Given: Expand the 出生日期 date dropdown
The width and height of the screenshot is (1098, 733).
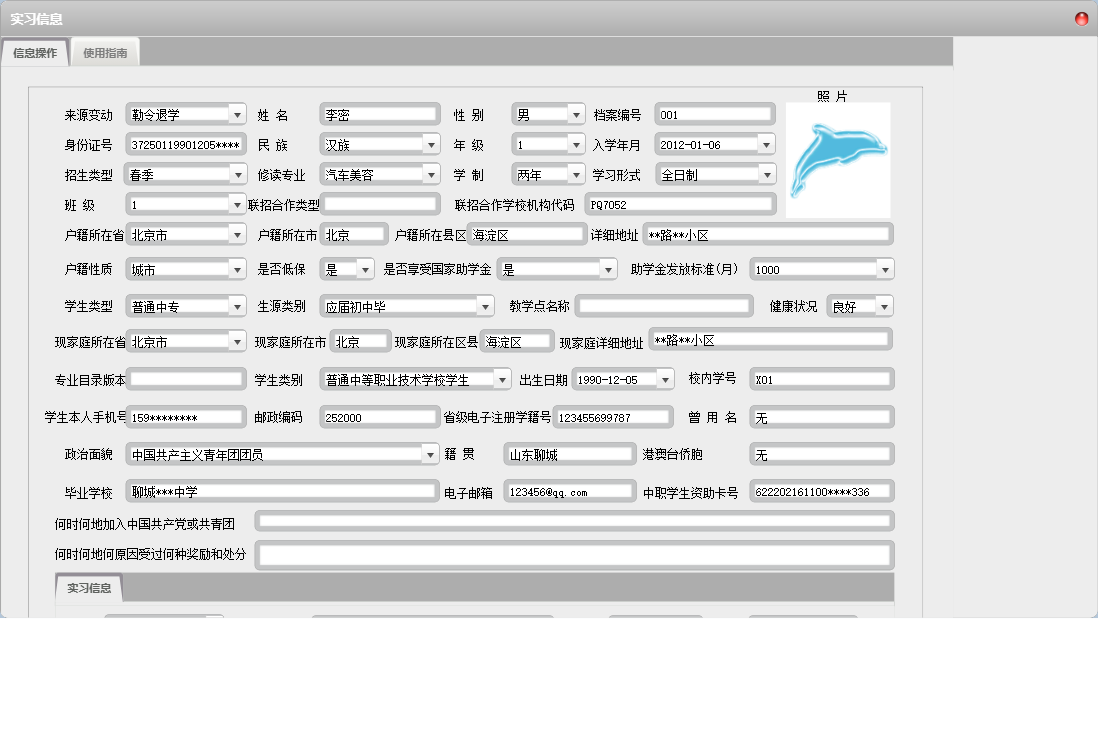Looking at the screenshot, I should (x=664, y=380).
